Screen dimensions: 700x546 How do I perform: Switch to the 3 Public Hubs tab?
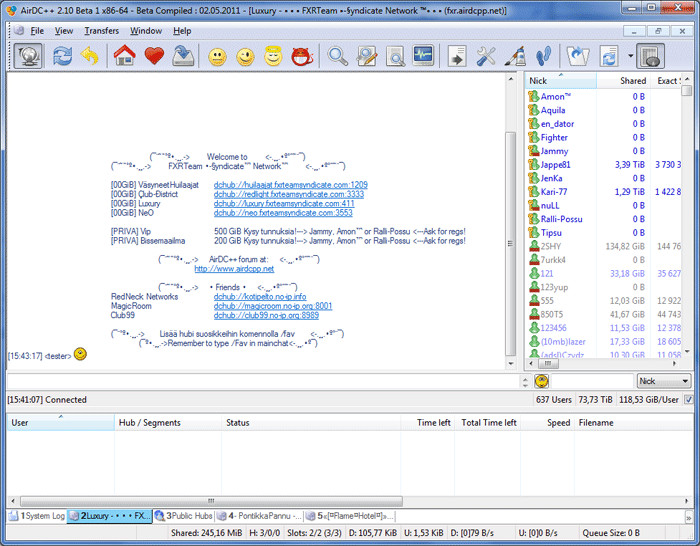tap(183, 516)
